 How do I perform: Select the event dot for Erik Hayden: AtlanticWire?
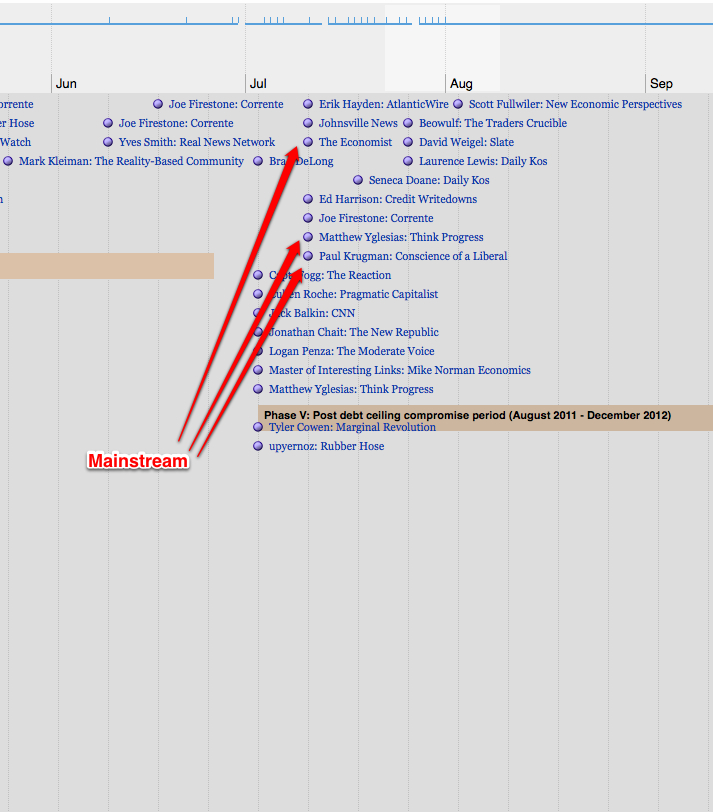pyautogui.click(x=308, y=104)
